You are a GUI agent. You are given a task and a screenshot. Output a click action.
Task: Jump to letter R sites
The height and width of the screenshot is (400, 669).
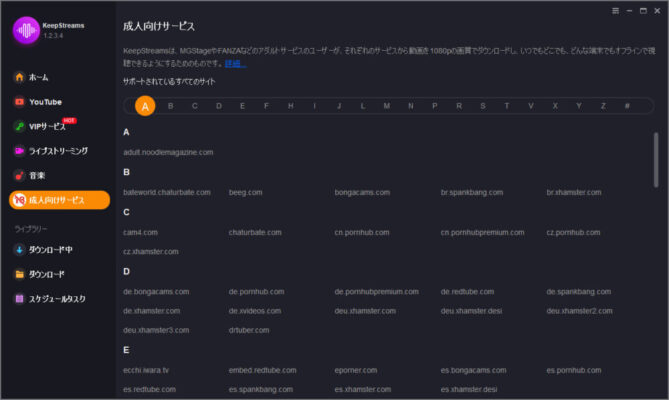tap(459, 106)
